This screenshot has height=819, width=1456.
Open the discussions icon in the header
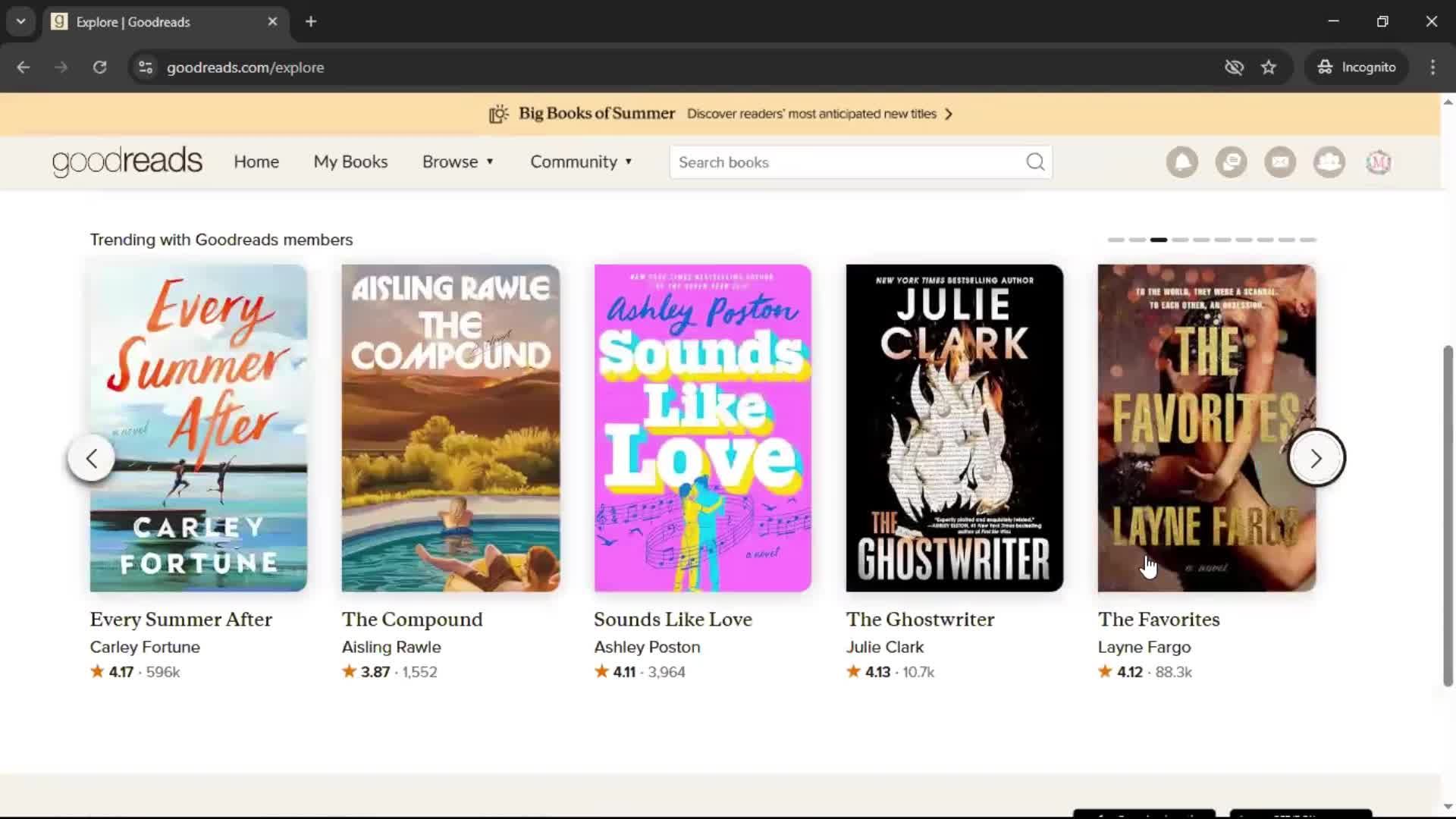pyautogui.click(x=1231, y=162)
